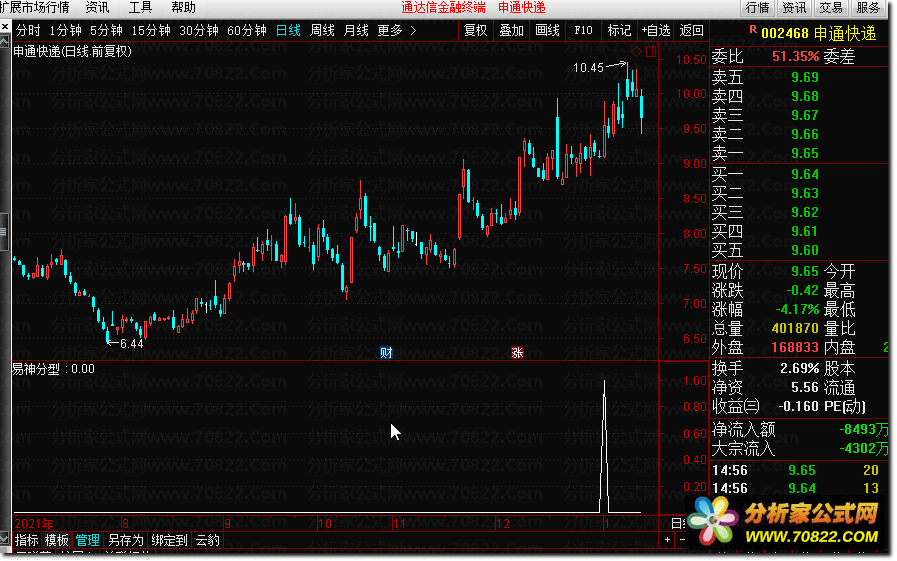Click the blue 财 financial marker on the chart
Image resolution: width=897 pixels, height=561 pixels.
387,353
